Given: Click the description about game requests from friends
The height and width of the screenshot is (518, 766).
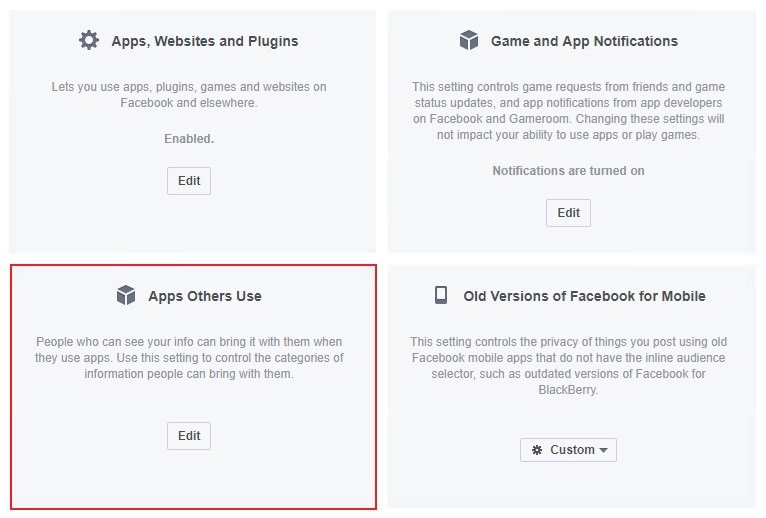Looking at the screenshot, I should coord(568,111).
